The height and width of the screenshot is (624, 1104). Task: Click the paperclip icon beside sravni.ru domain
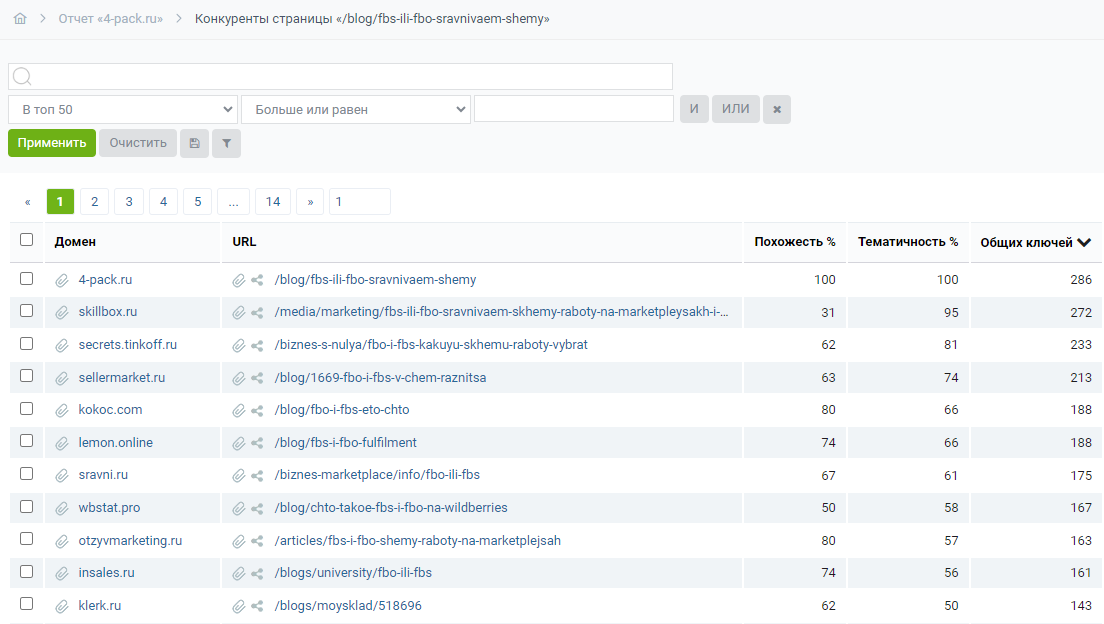(62, 475)
